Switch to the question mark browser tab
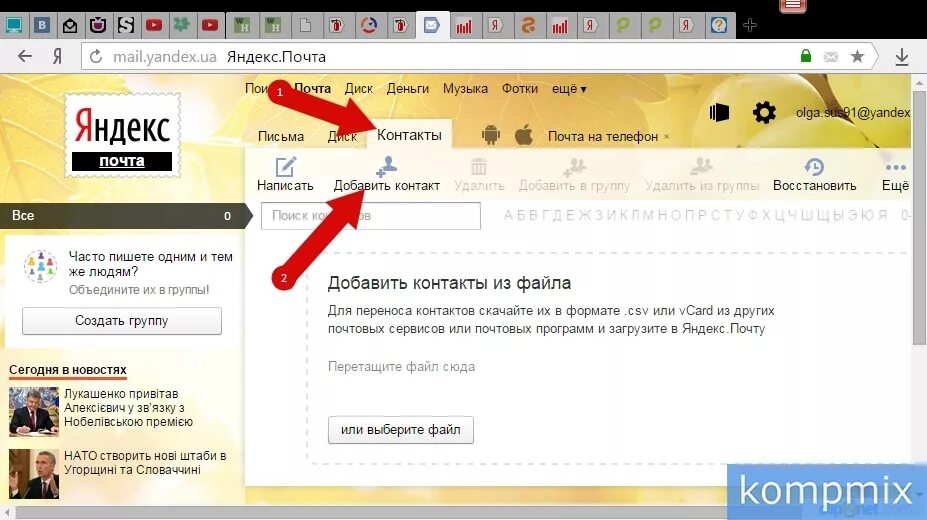 718,25
